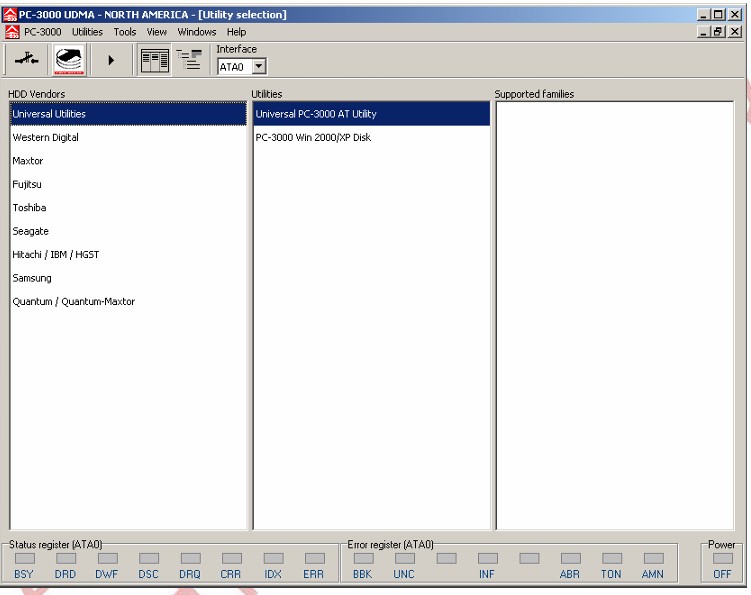Select Samsung vendor
The width and height of the screenshot is (751, 595).
[x=128, y=278]
